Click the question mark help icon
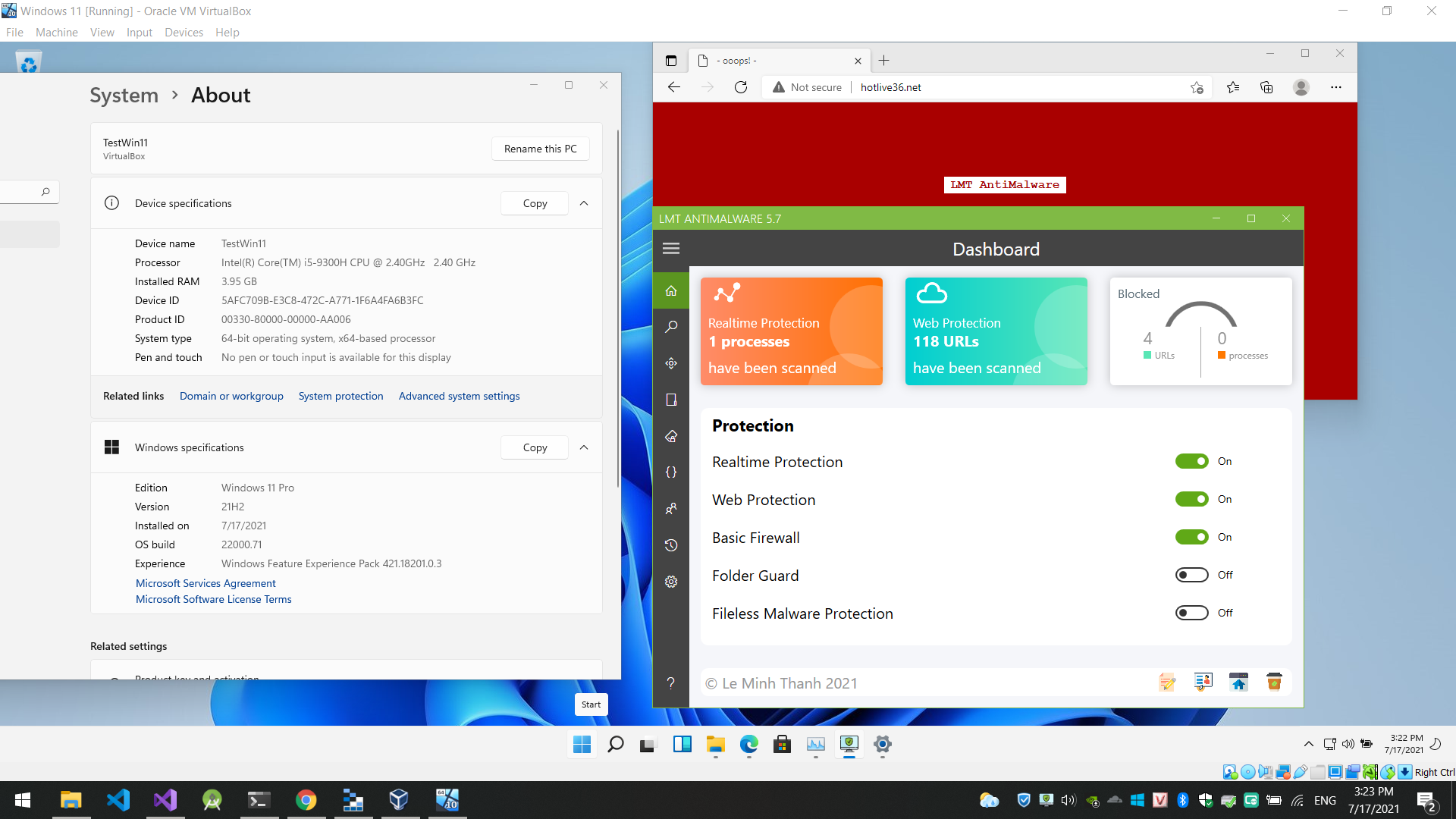 (x=671, y=683)
